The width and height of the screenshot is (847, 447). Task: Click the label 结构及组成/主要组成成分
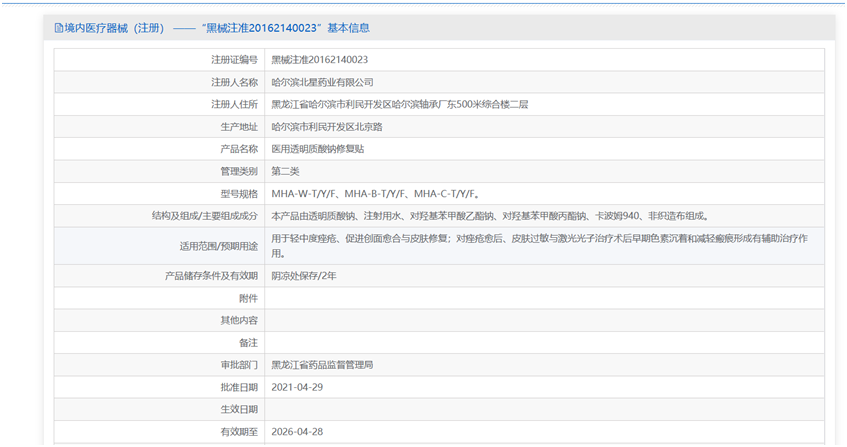205,216
